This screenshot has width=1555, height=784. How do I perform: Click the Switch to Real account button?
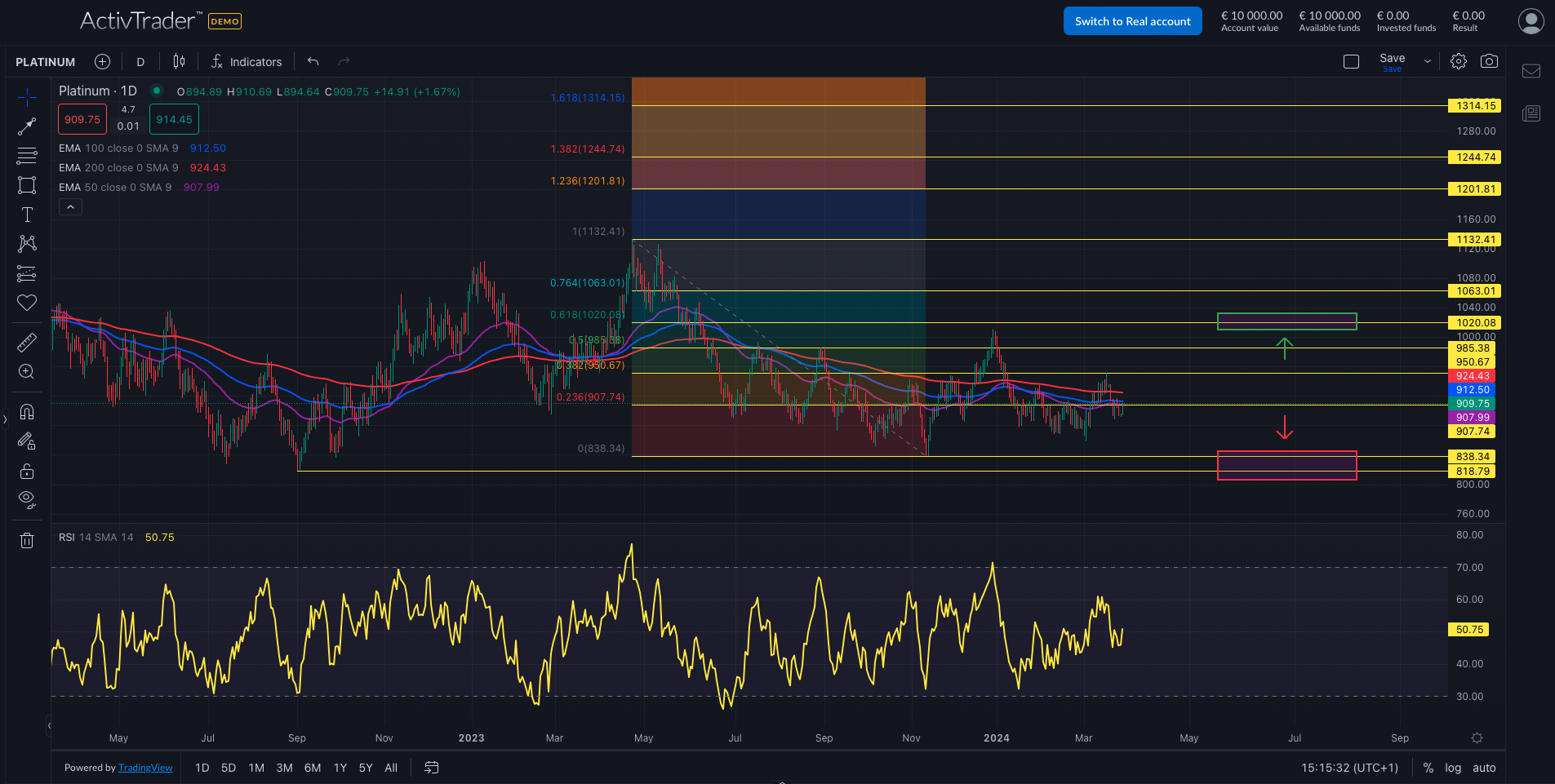pos(1132,20)
